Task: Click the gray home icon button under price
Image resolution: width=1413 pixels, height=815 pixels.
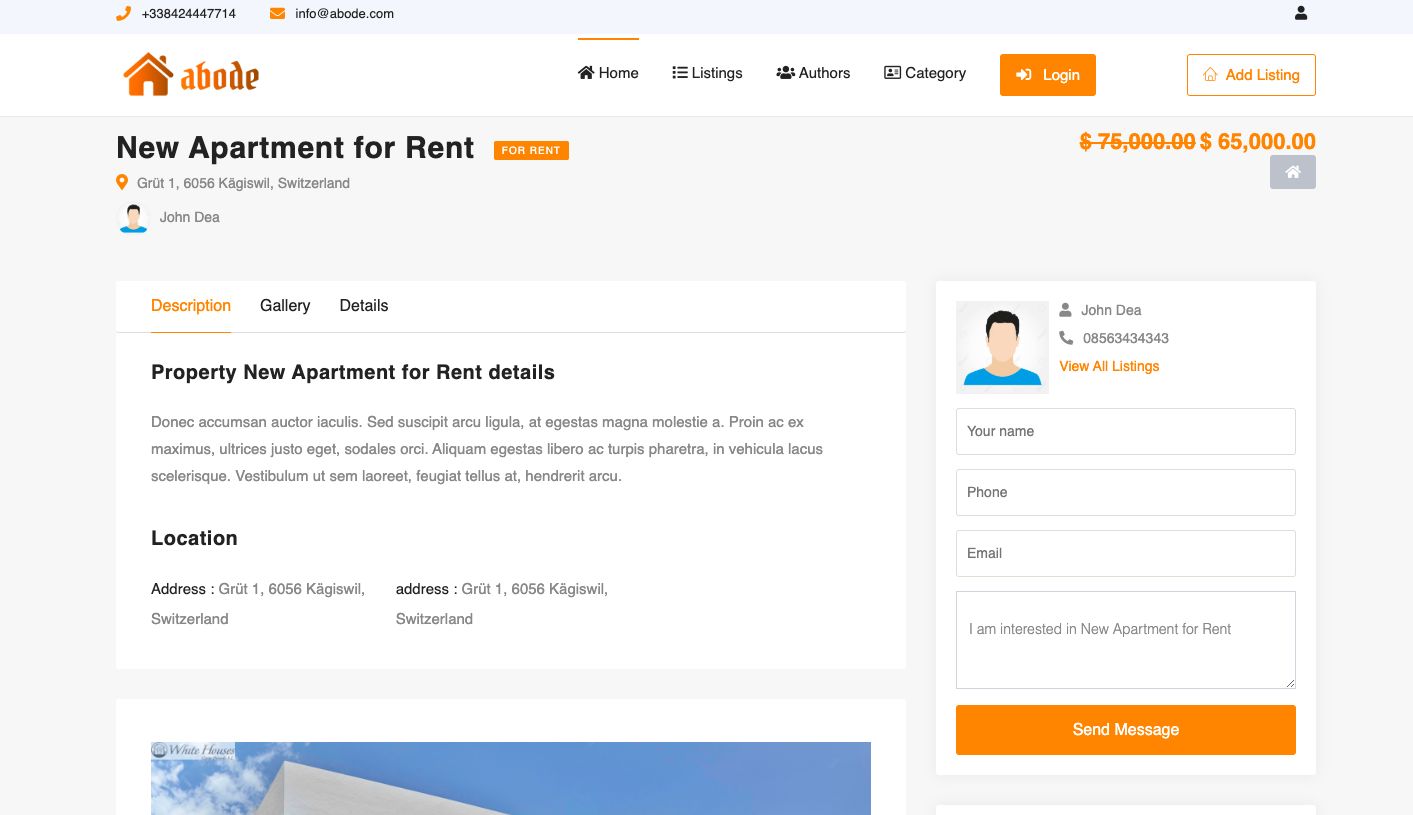Action: click(x=1292, y=172)
